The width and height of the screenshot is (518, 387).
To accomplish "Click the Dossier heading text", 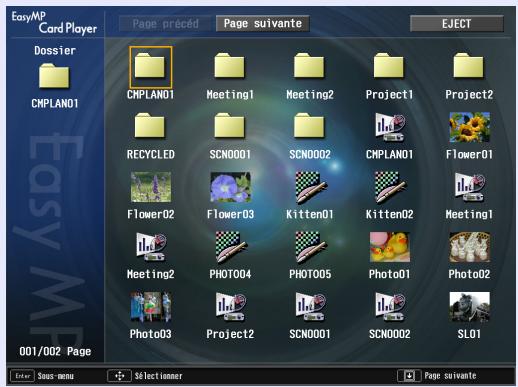I will [55, 51].
